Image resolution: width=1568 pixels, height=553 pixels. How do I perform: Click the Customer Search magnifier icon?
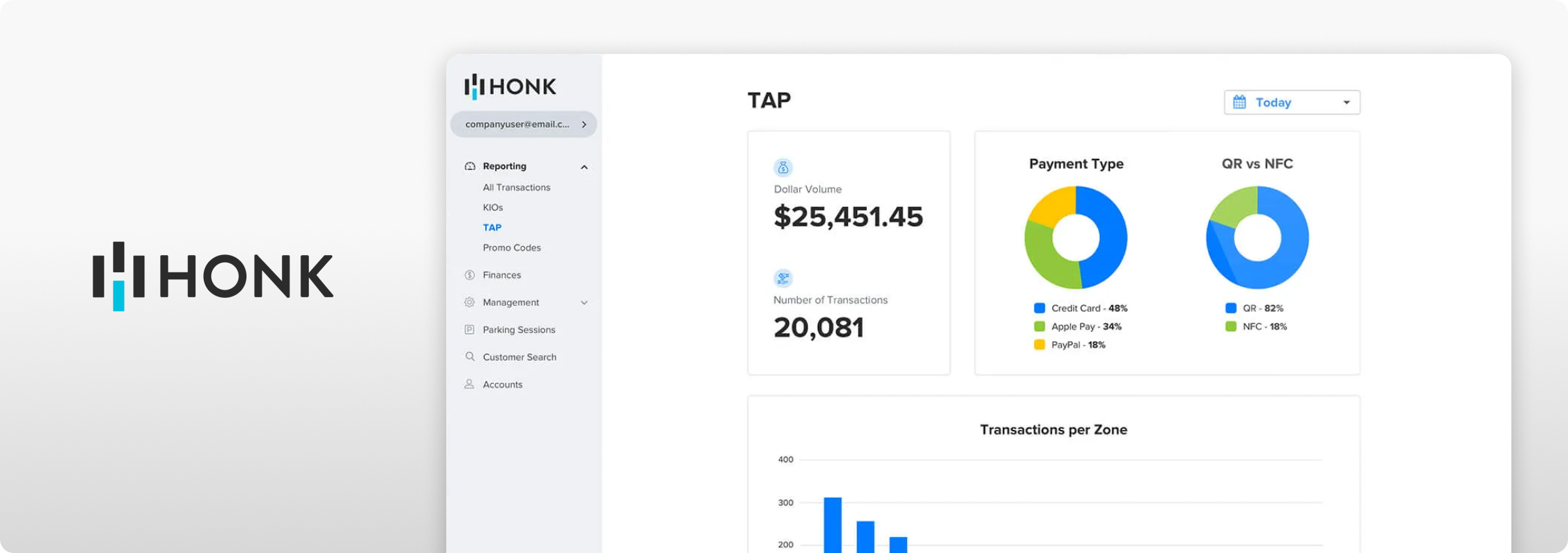click(470, 357)
